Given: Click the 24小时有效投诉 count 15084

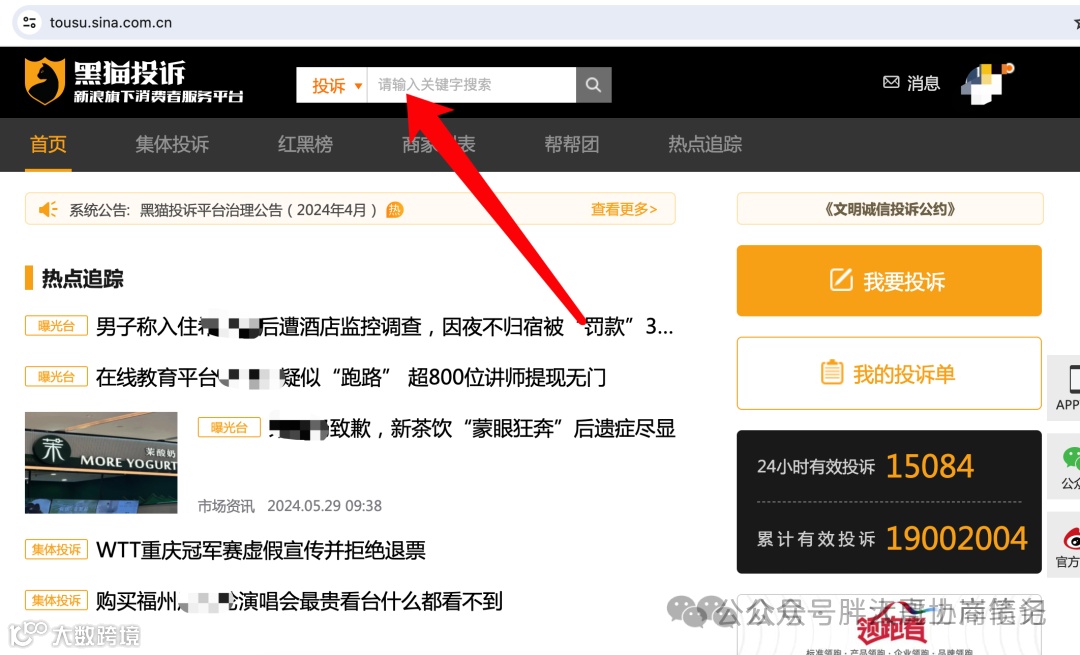Looking at the screenshot, I should [930, 466].
